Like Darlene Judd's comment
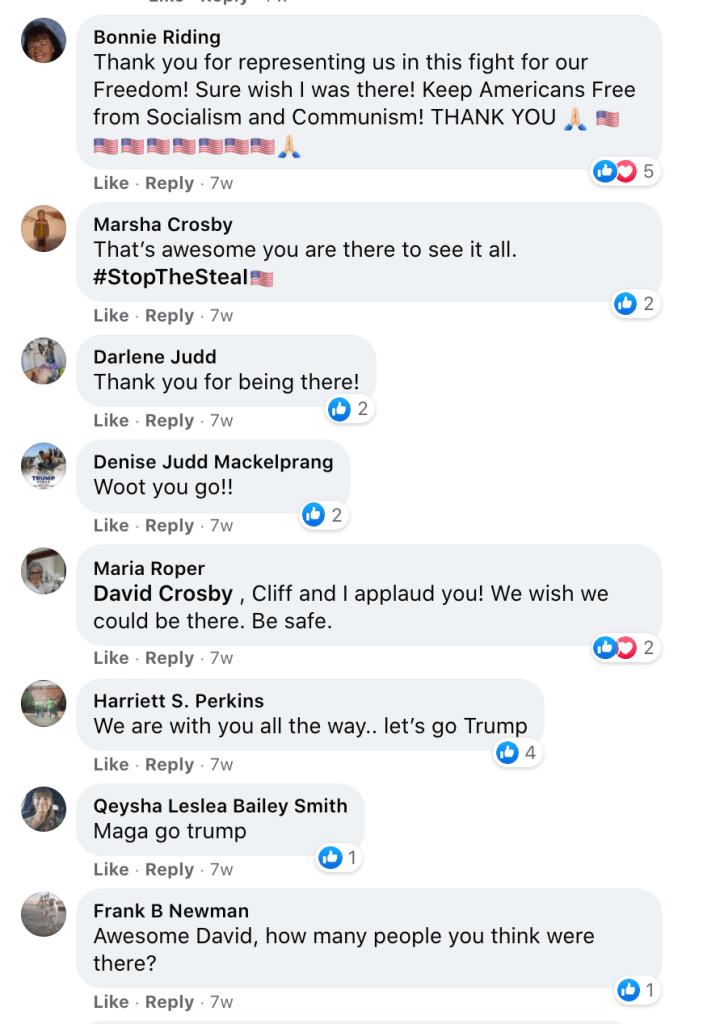 tap(111, 421)
